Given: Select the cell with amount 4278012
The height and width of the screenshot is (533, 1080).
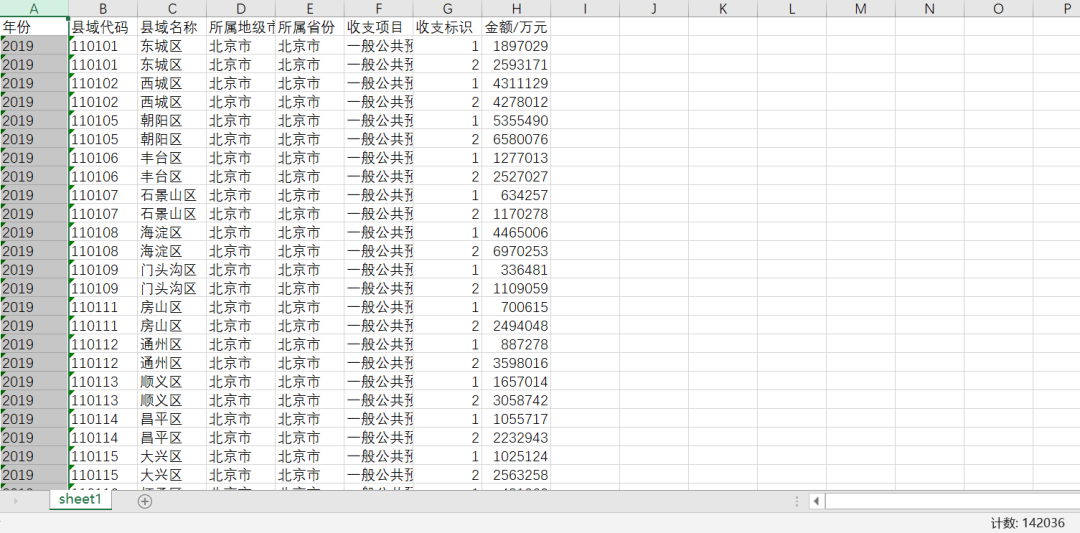Looking at the screenshot, I should coord(517,102).
